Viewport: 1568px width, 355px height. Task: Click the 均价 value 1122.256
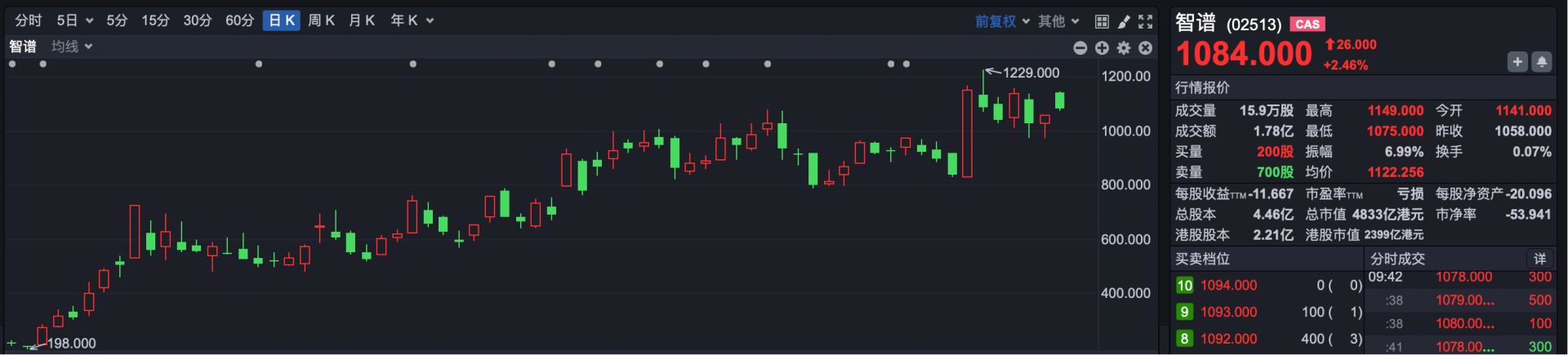(1396, 172)
